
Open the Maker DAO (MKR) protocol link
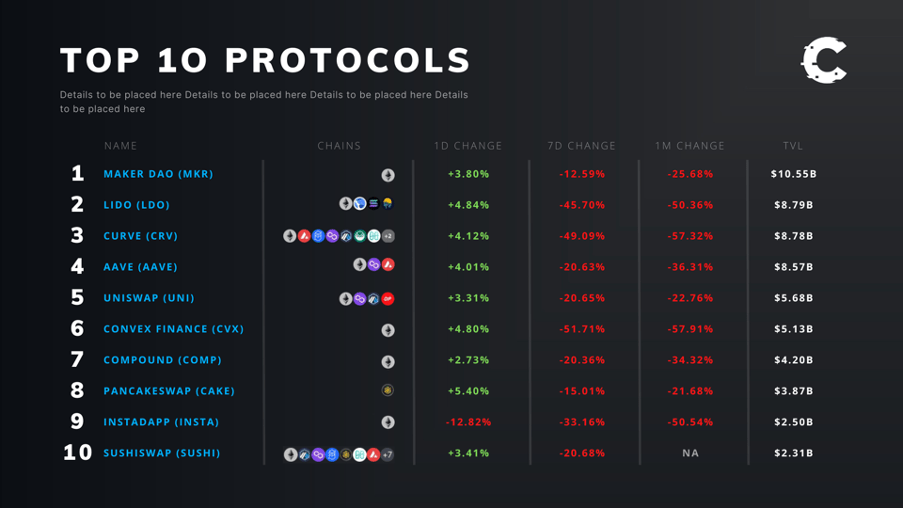[158, 174]
